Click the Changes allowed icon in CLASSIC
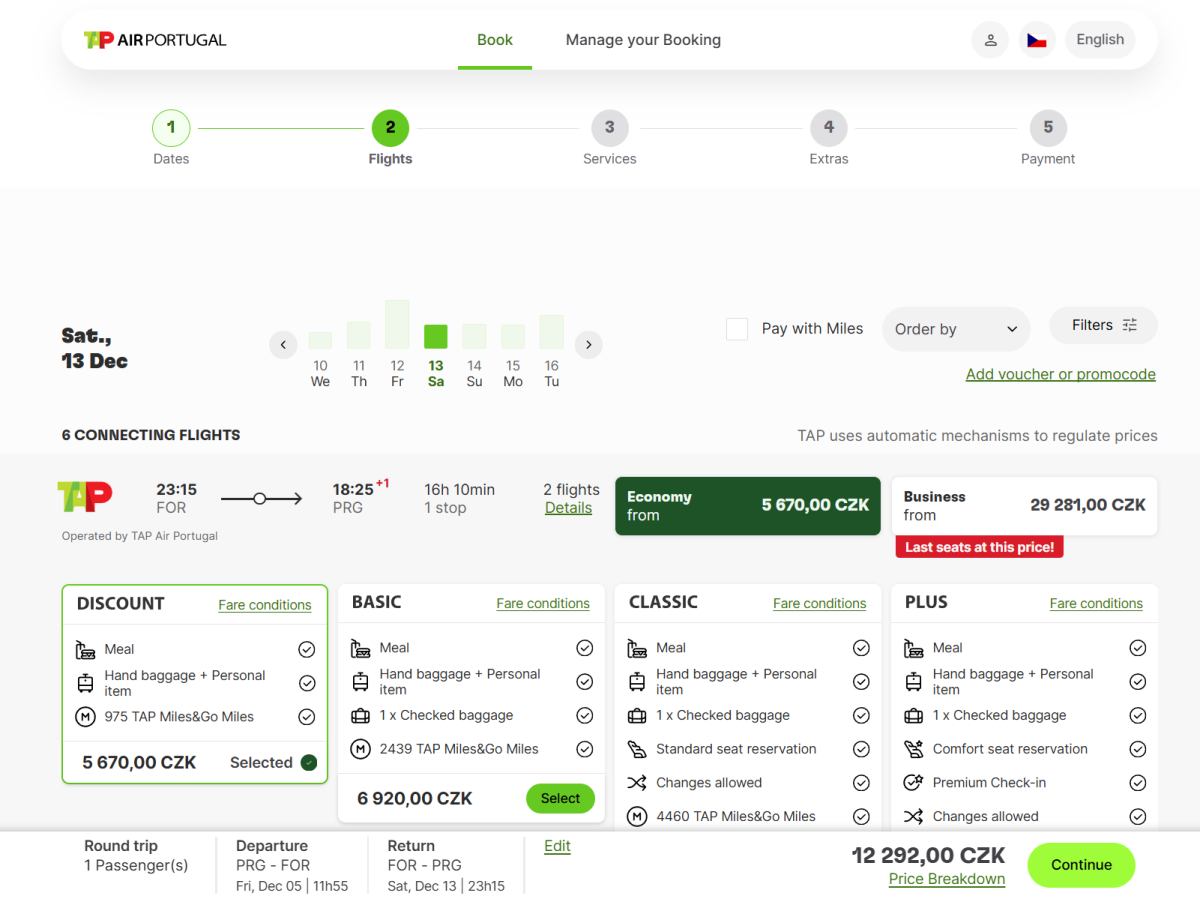The height and width of the screenshot is (902, 1200). pyautogui.click(x=637, y=783)
